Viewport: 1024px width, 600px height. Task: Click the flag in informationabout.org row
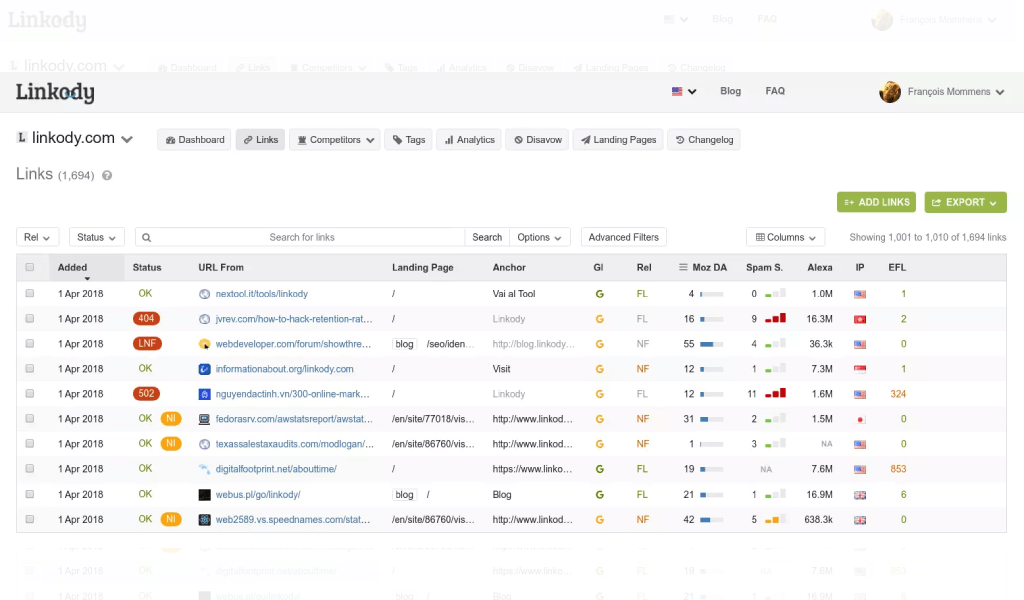860,370
